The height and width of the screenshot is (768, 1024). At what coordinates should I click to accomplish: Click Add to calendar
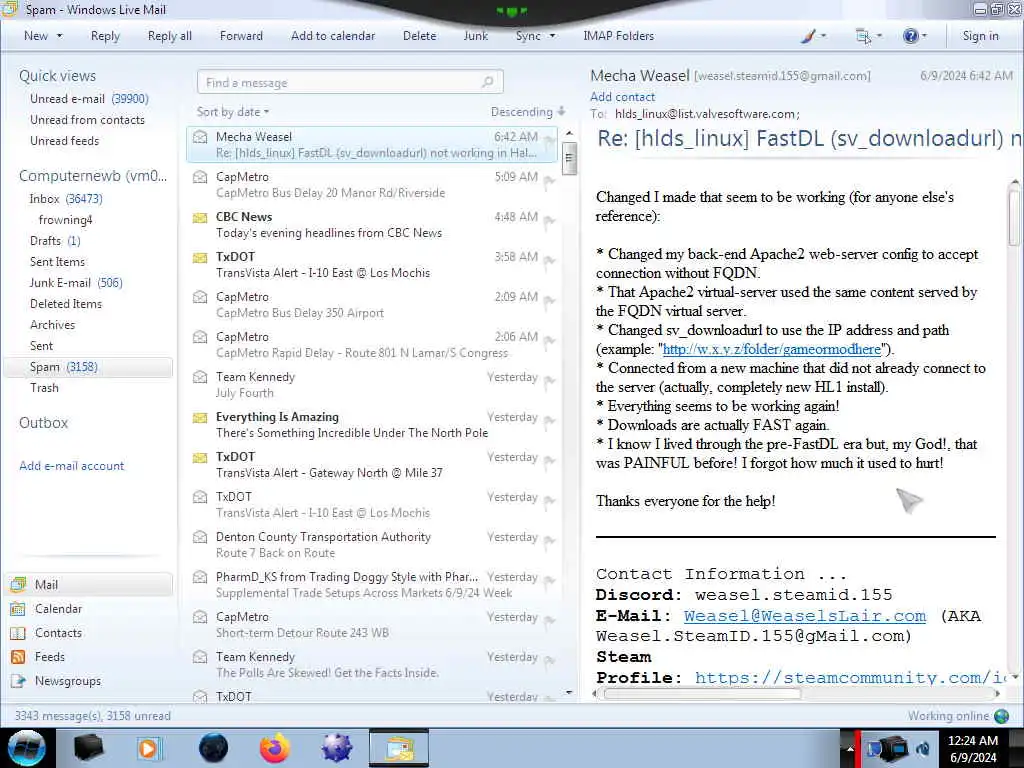click(x=333, y=36)
